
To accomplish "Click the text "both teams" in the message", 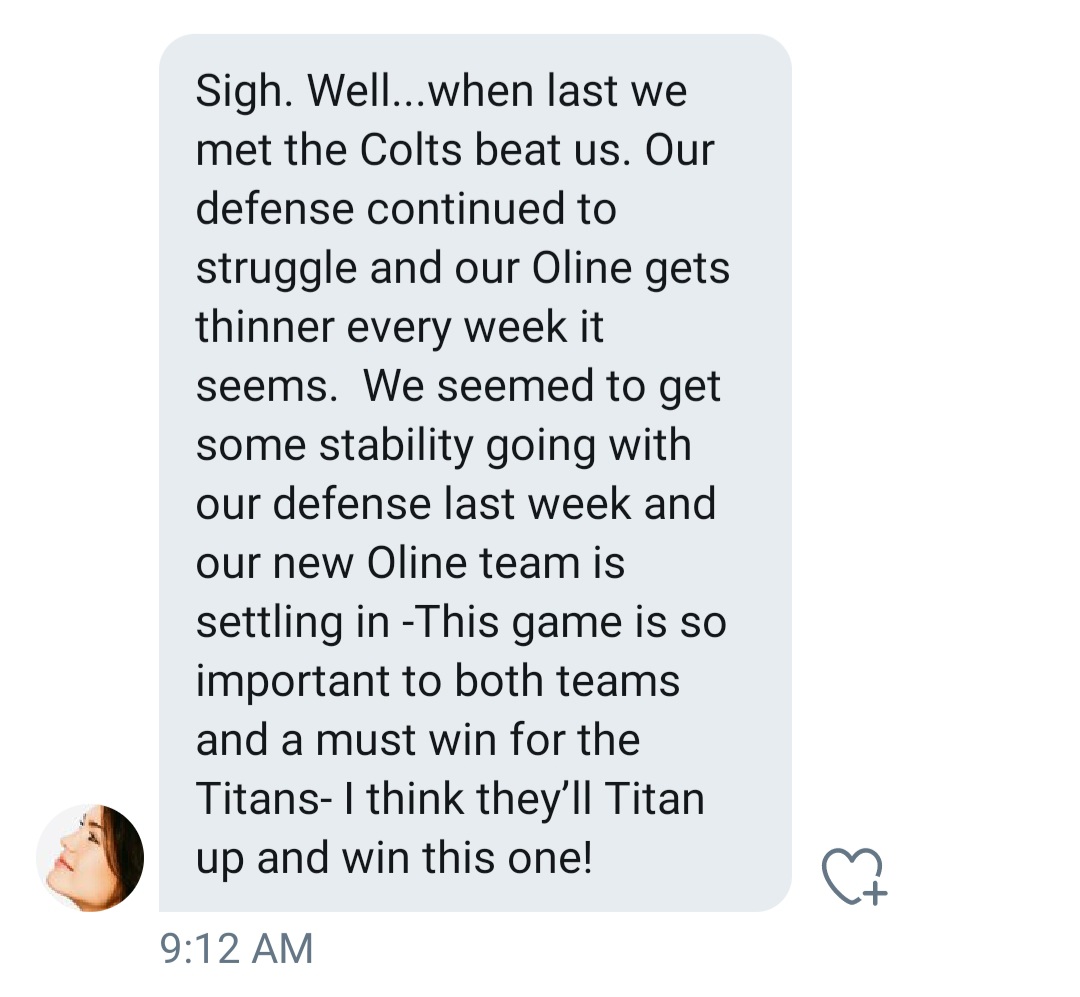I will 567,681.
